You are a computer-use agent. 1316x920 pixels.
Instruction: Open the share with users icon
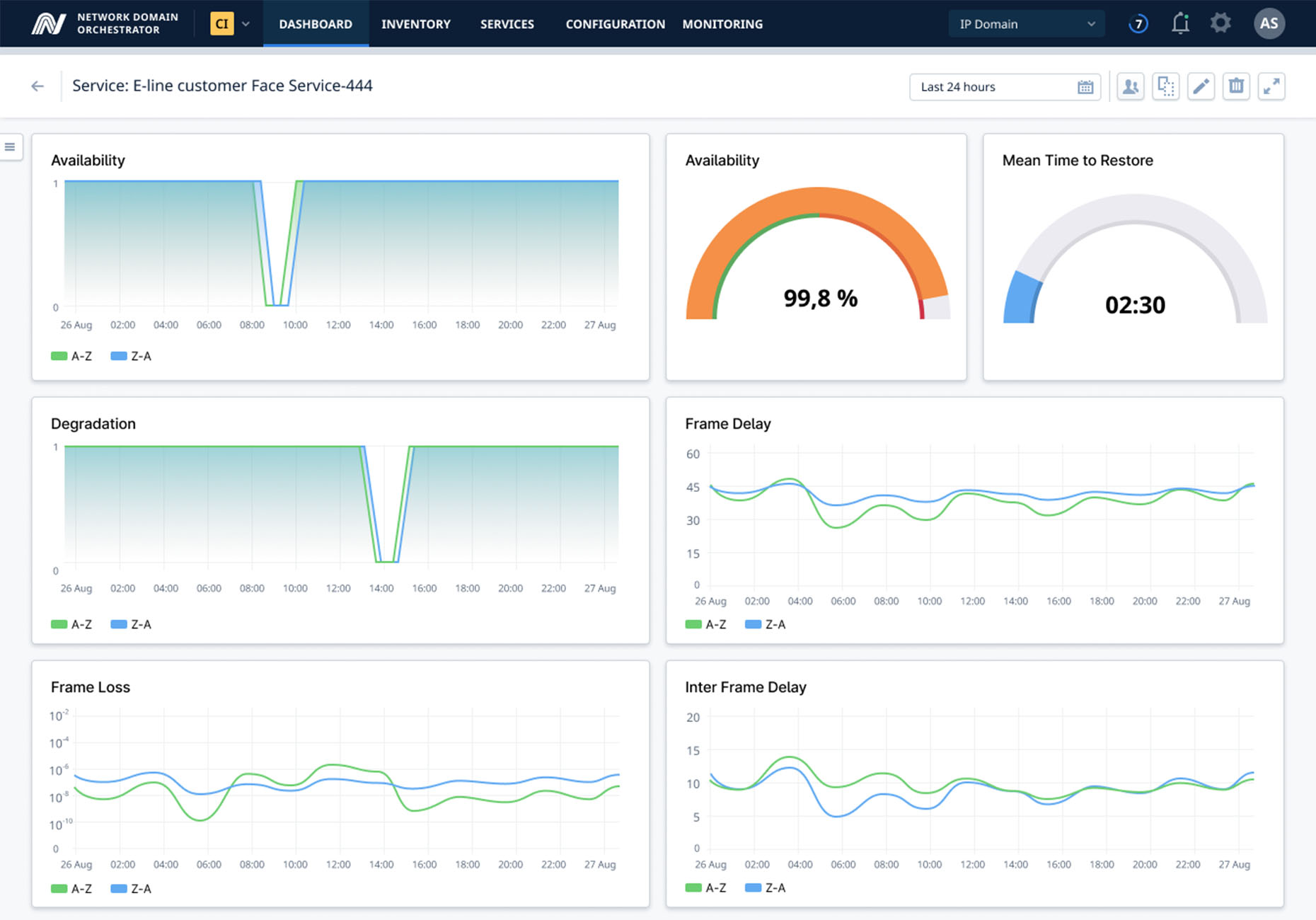(x=1131, y=86)
